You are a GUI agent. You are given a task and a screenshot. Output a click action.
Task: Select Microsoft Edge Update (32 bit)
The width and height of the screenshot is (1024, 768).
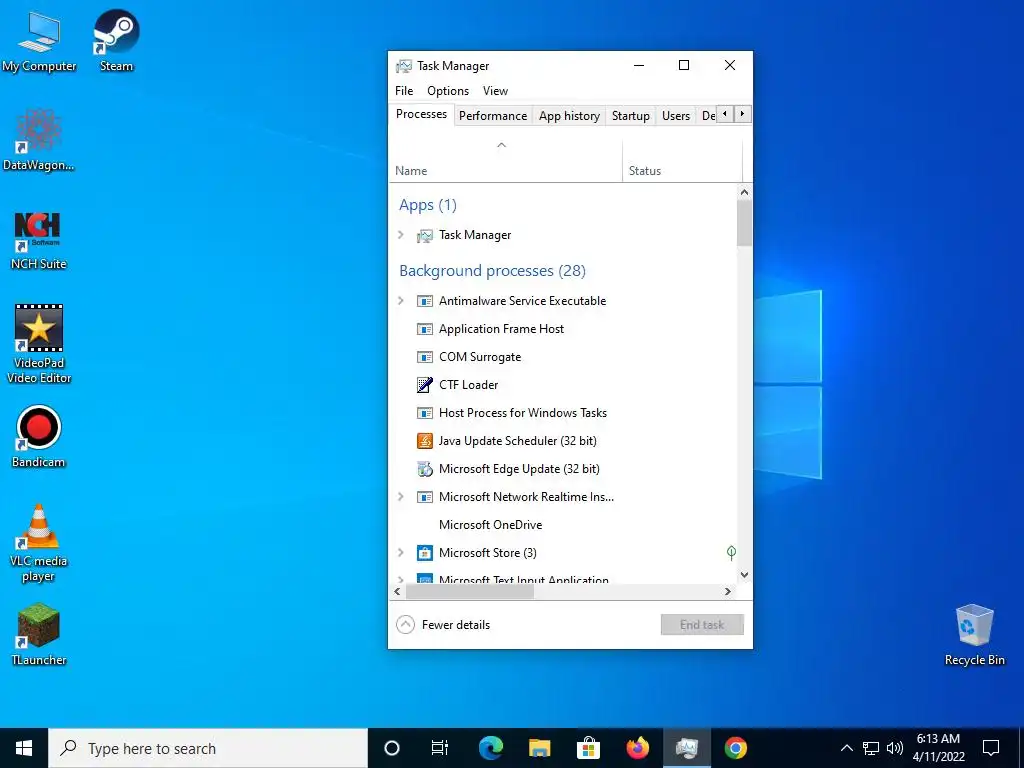tap(563, 469)
